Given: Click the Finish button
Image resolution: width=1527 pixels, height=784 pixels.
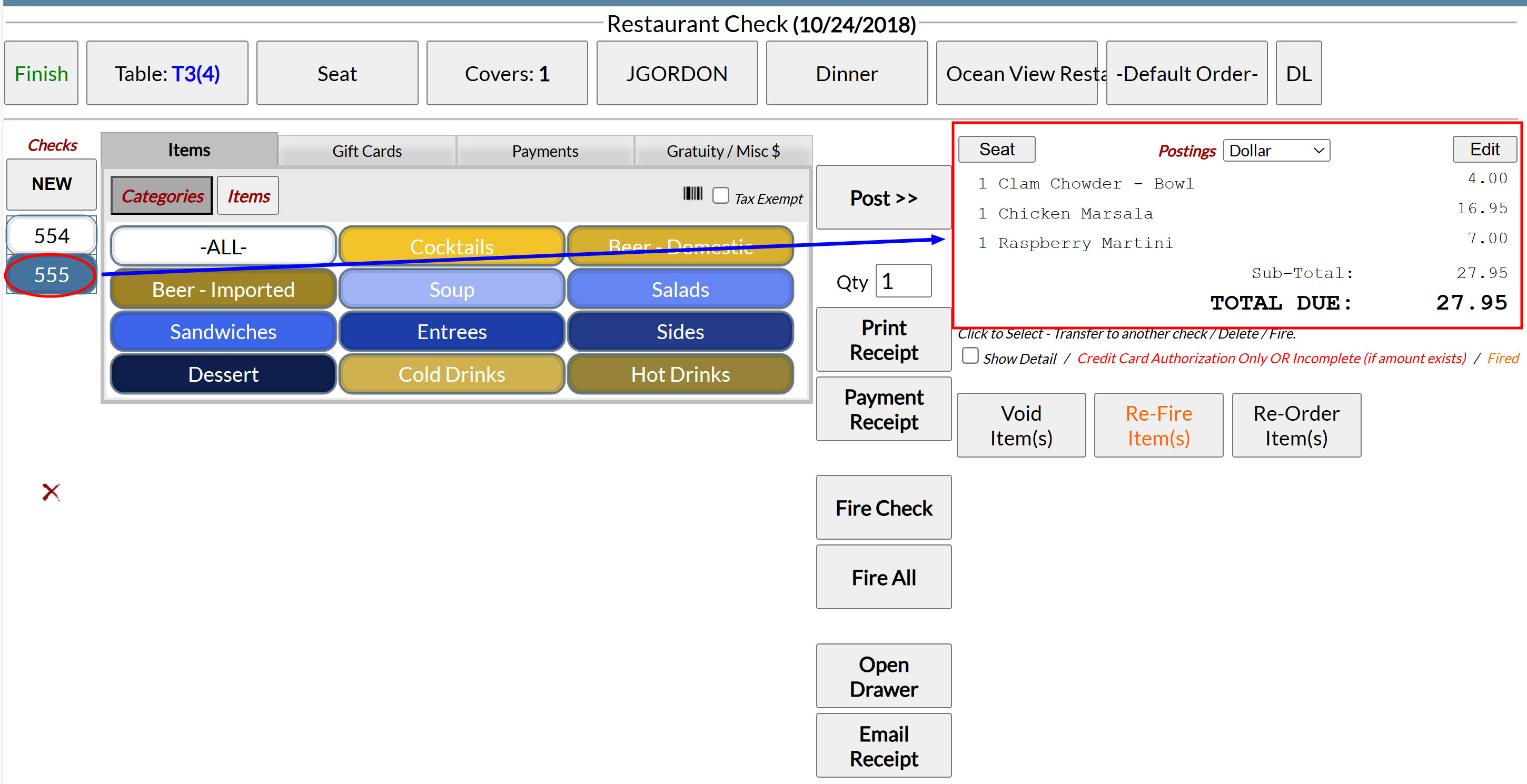Looking at the screenshot, I should [42, 74].
